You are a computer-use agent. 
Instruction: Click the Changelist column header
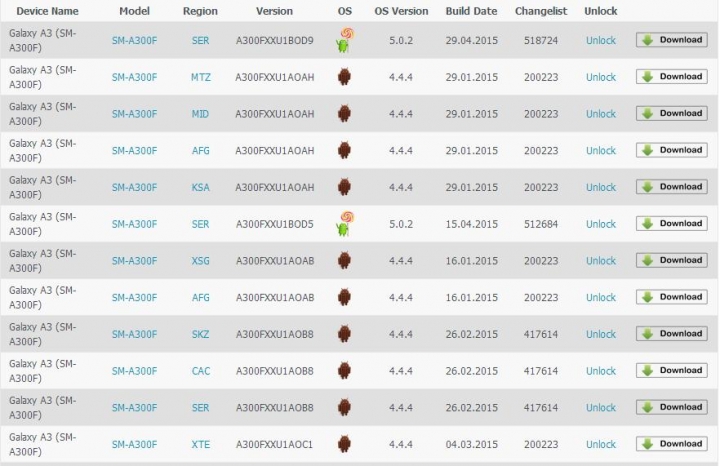[541, 11]
